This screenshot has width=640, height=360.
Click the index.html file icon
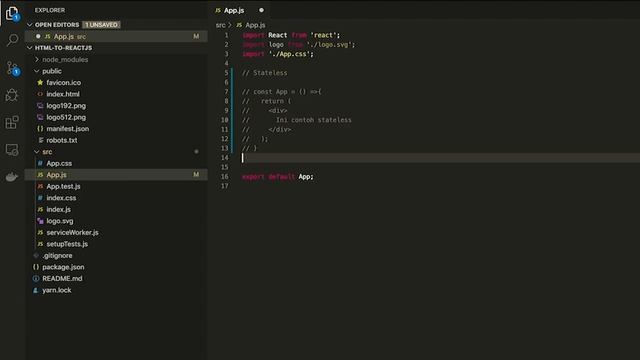(40, 94)
